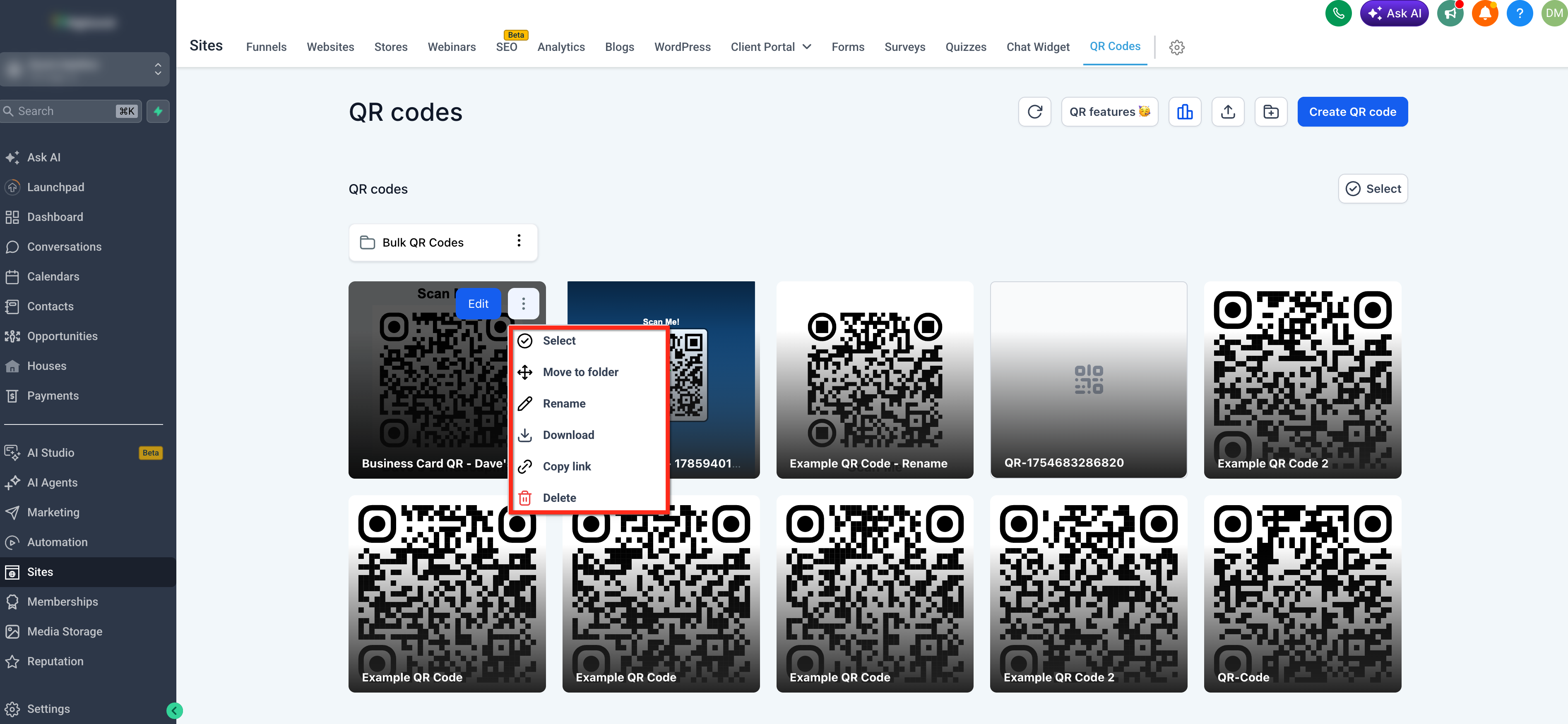Open Sites settings gear icon
This screenshot has width=1568, height=724.
coord(1176,47)
